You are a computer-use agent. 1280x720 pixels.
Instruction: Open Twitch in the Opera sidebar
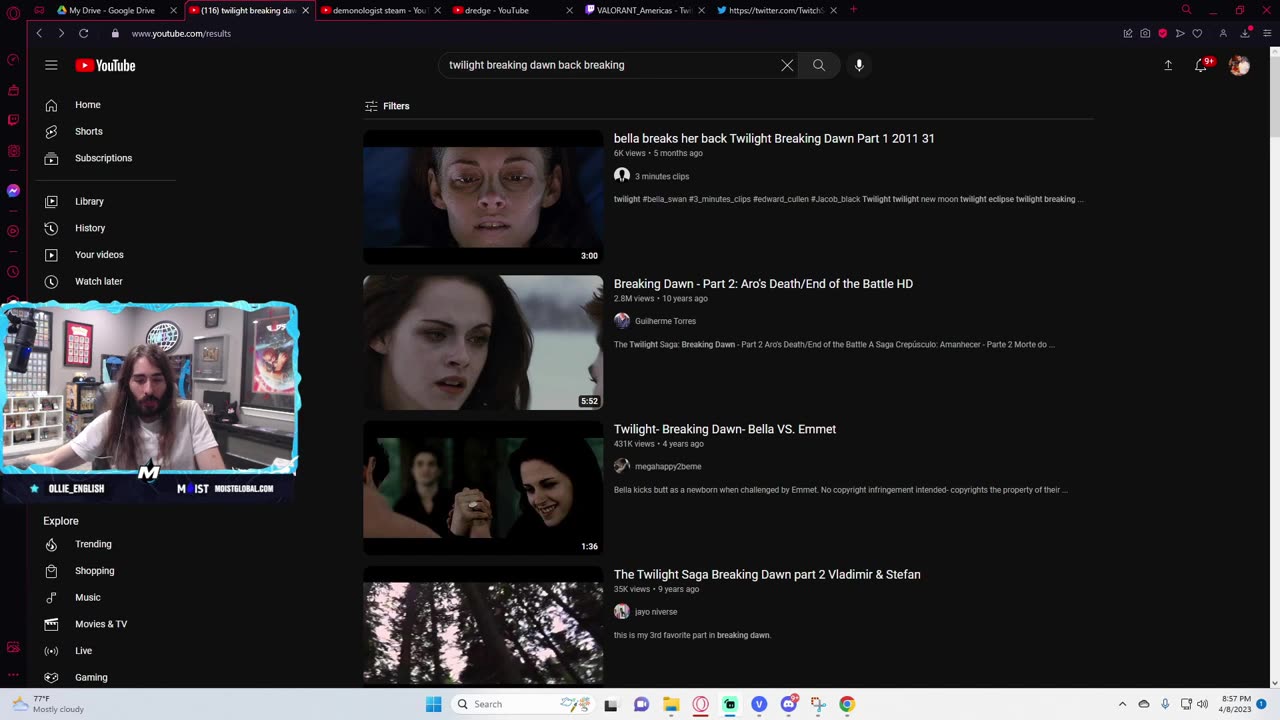pos(13,120)
